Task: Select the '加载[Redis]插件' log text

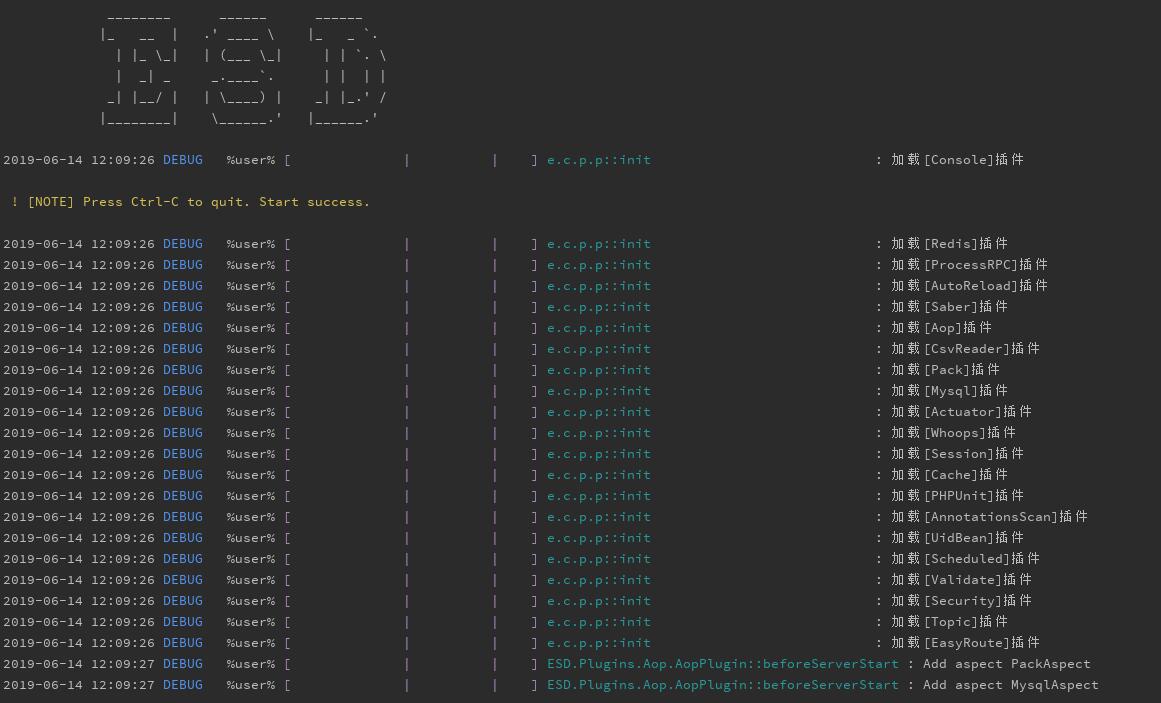Action: [x=948, y=244]
